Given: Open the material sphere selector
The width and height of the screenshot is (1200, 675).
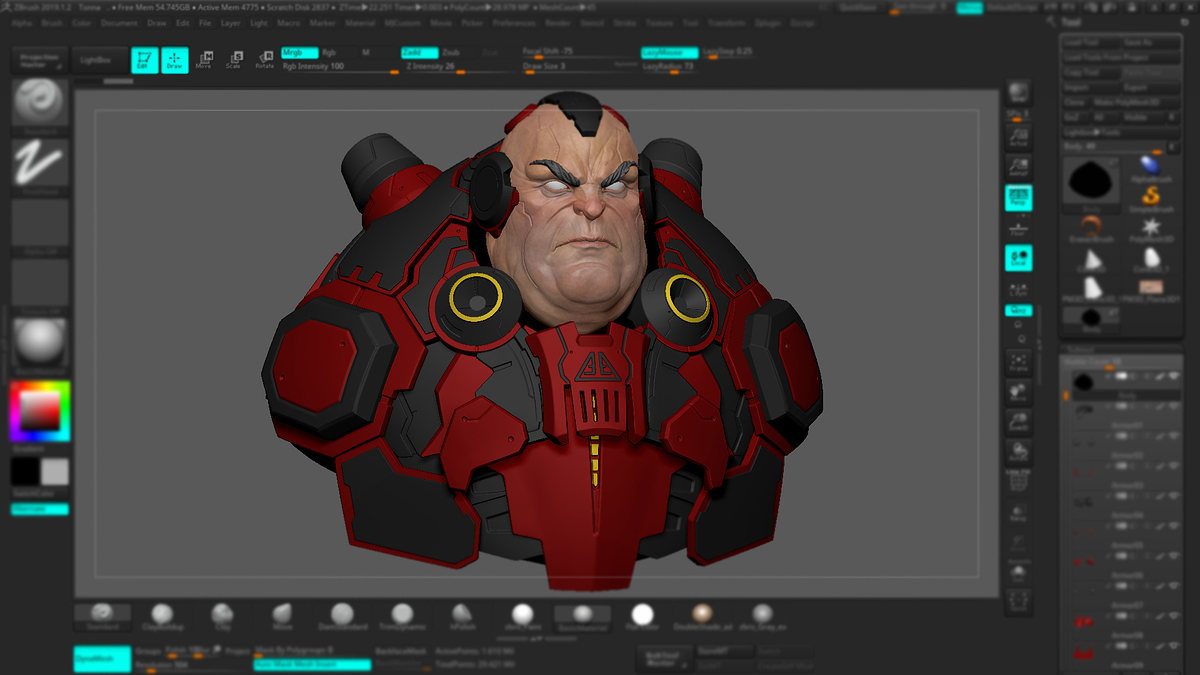Looking at the screenshot, I should coord(40,345).
